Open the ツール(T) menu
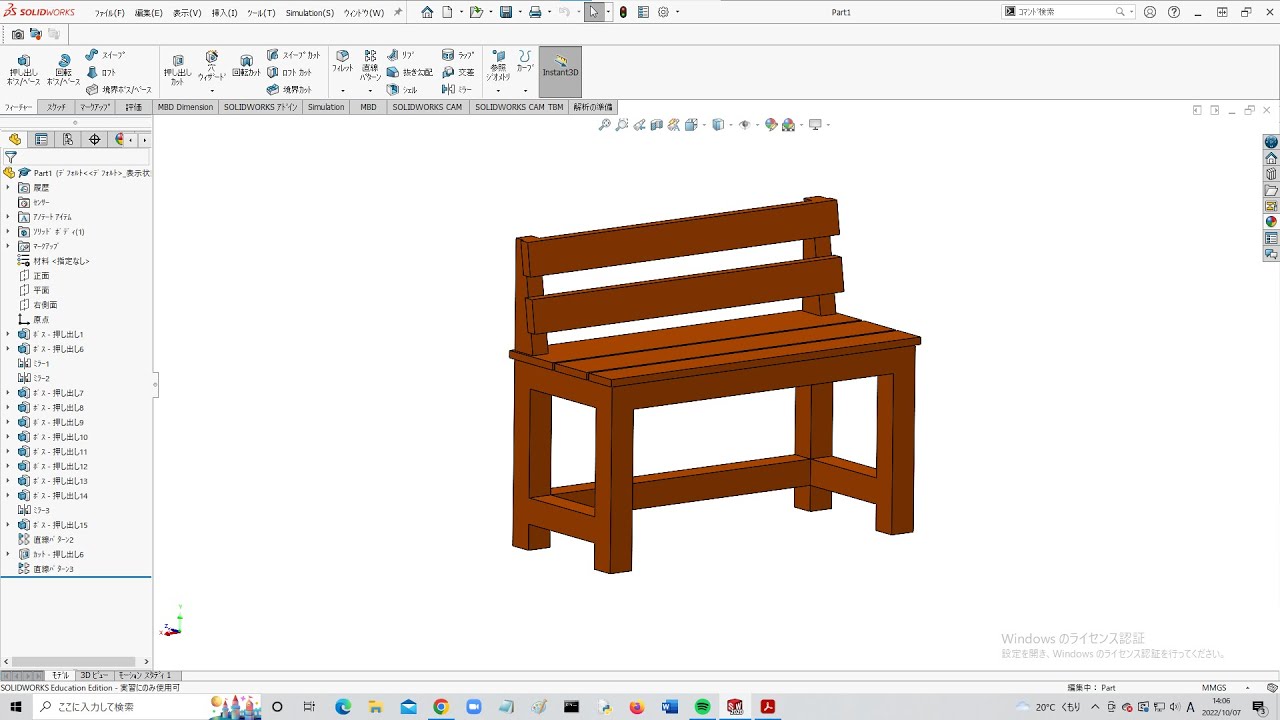 (x=261, y=13)
